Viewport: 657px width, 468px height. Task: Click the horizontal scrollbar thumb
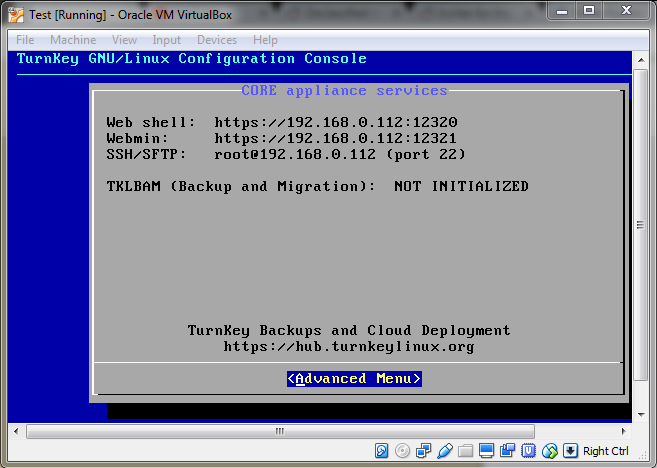pos(279,431)
